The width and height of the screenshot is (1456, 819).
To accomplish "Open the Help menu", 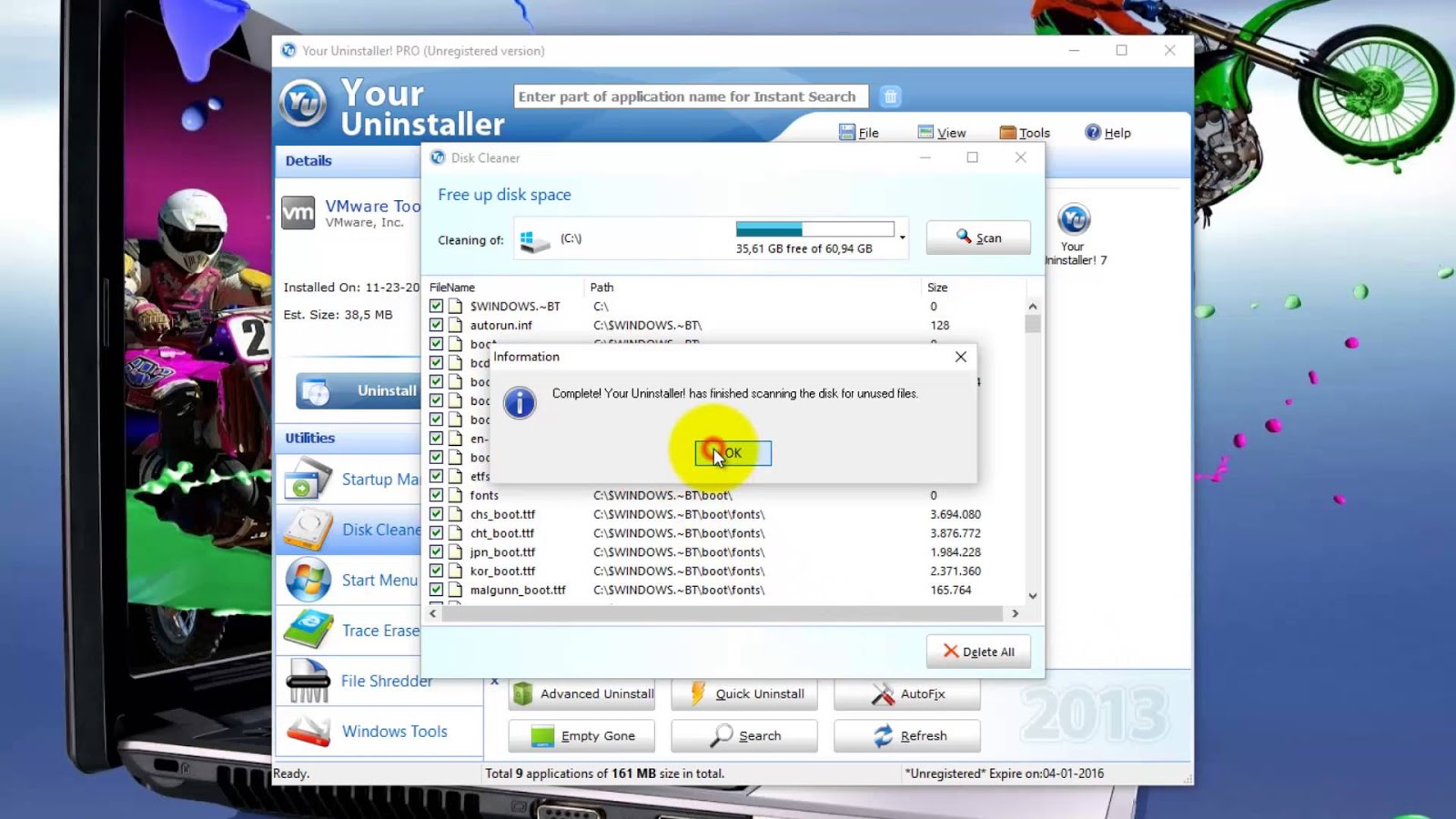I will (1107, 133).
